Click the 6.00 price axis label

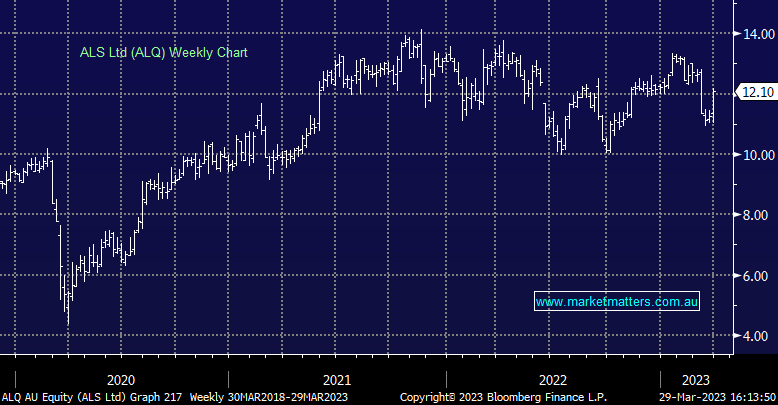(755, 276)
